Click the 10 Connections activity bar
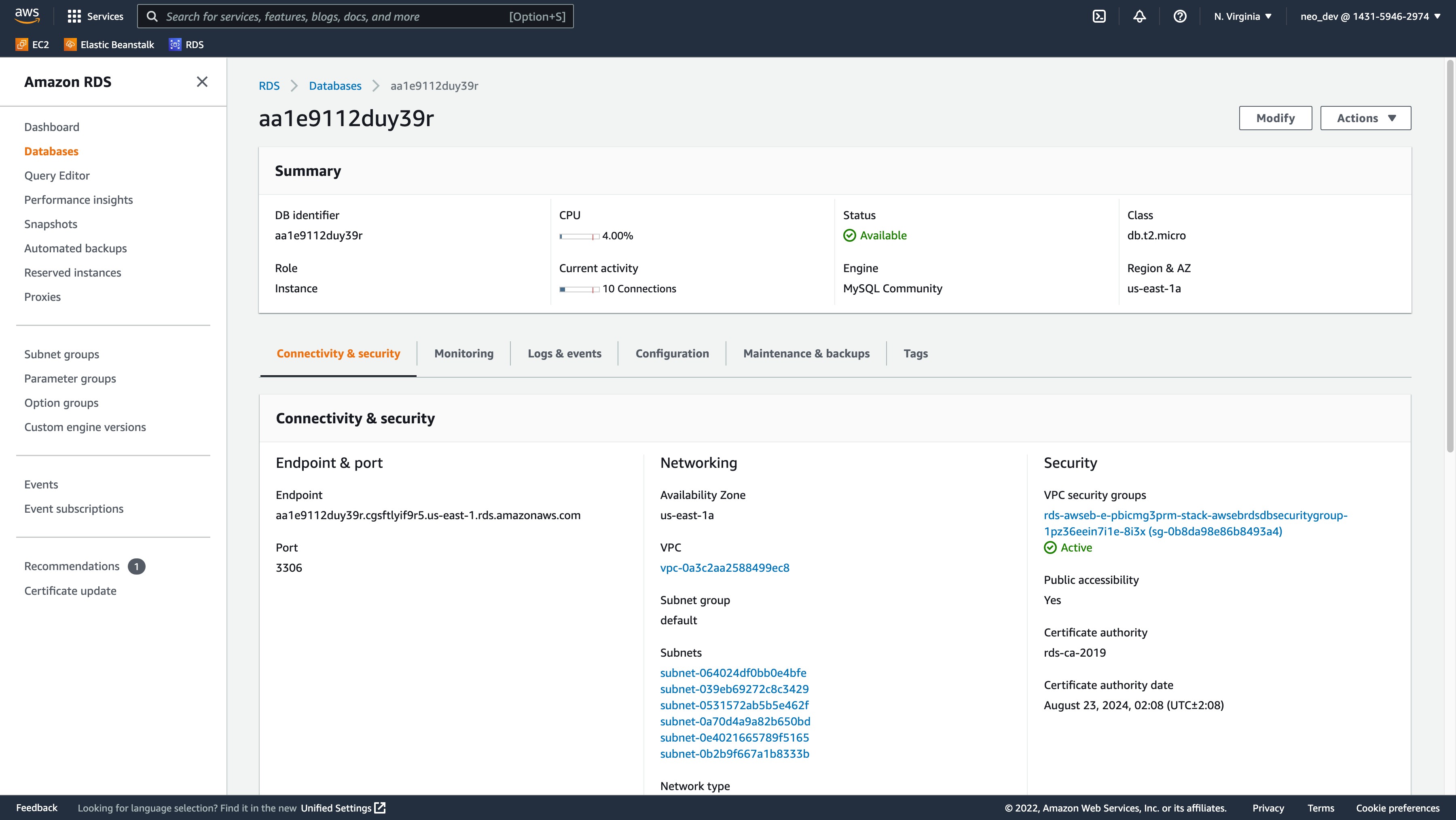Viewport: 1456px width, 820px height. point(579,290)
